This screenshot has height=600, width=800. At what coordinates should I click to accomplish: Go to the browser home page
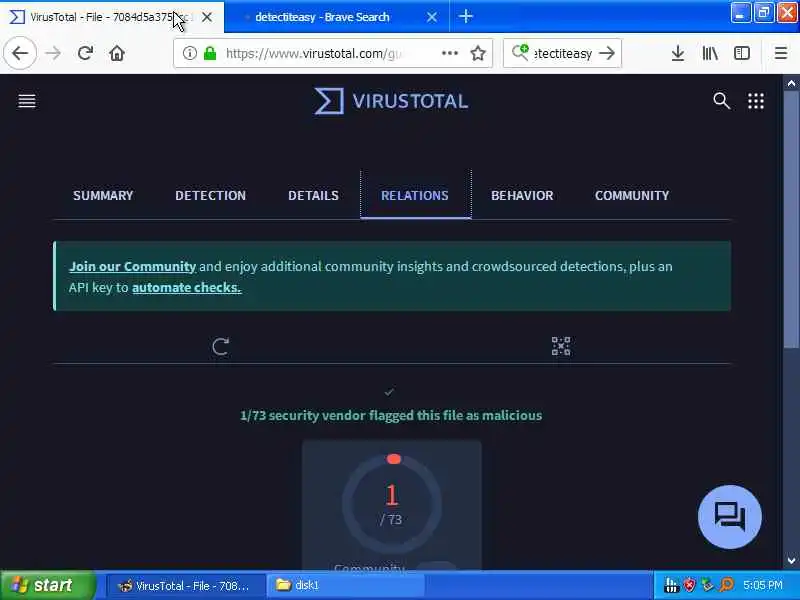click(x=117, y=53)
